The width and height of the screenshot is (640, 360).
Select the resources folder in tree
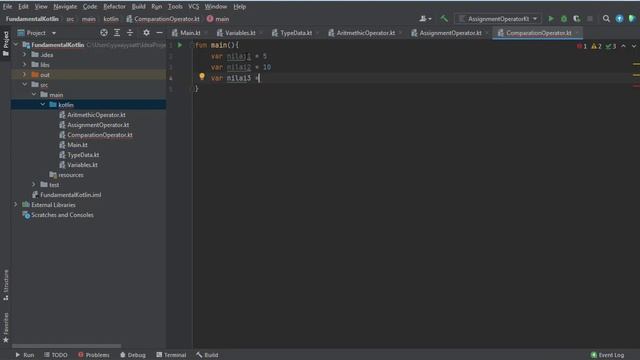click(x=71, y=175)
